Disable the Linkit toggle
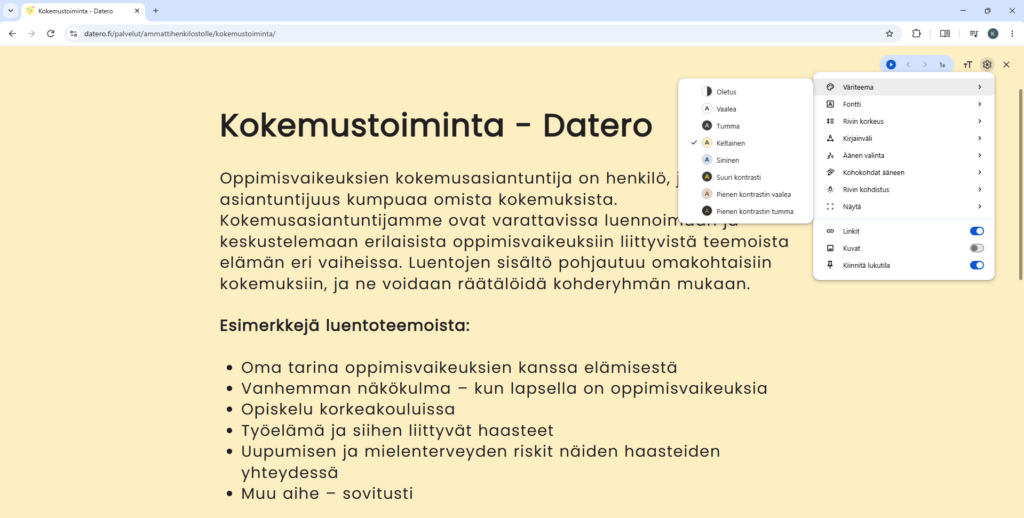 [976, 231]
